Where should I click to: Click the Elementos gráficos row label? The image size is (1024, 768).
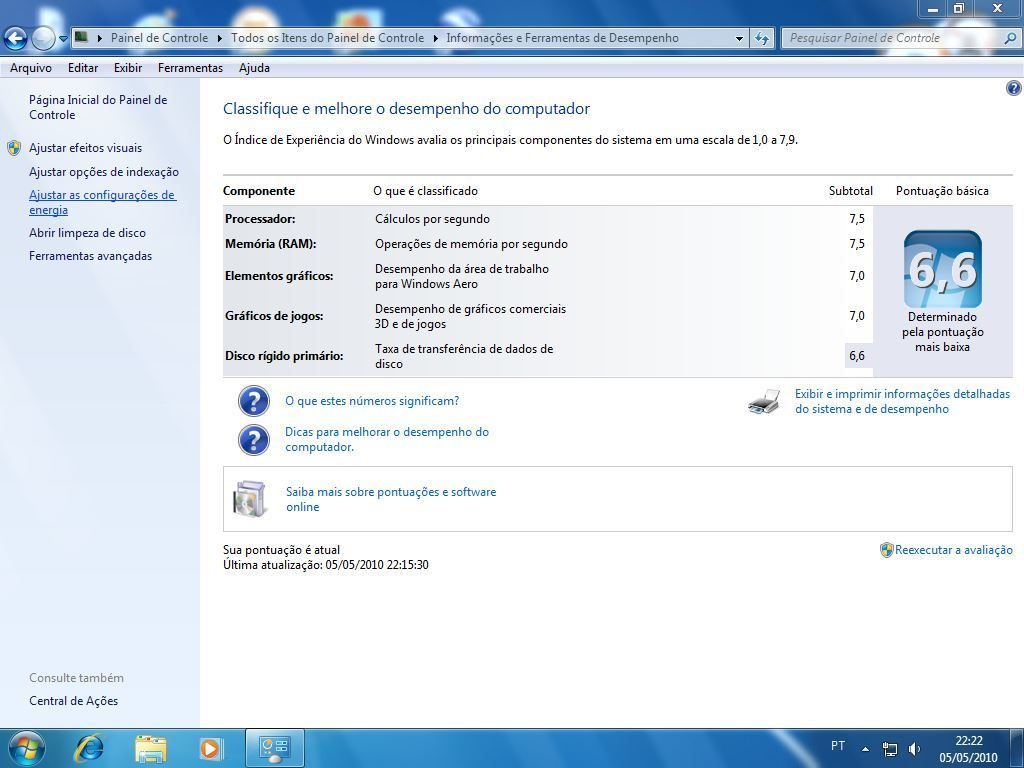(279, 276)
